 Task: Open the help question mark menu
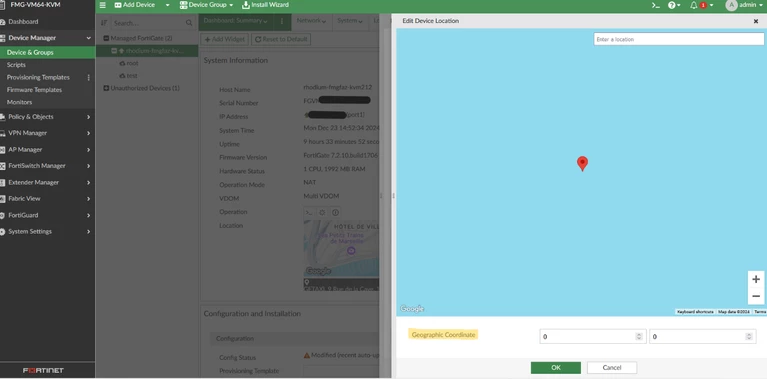pyautogui.click(x=674, y=5)
